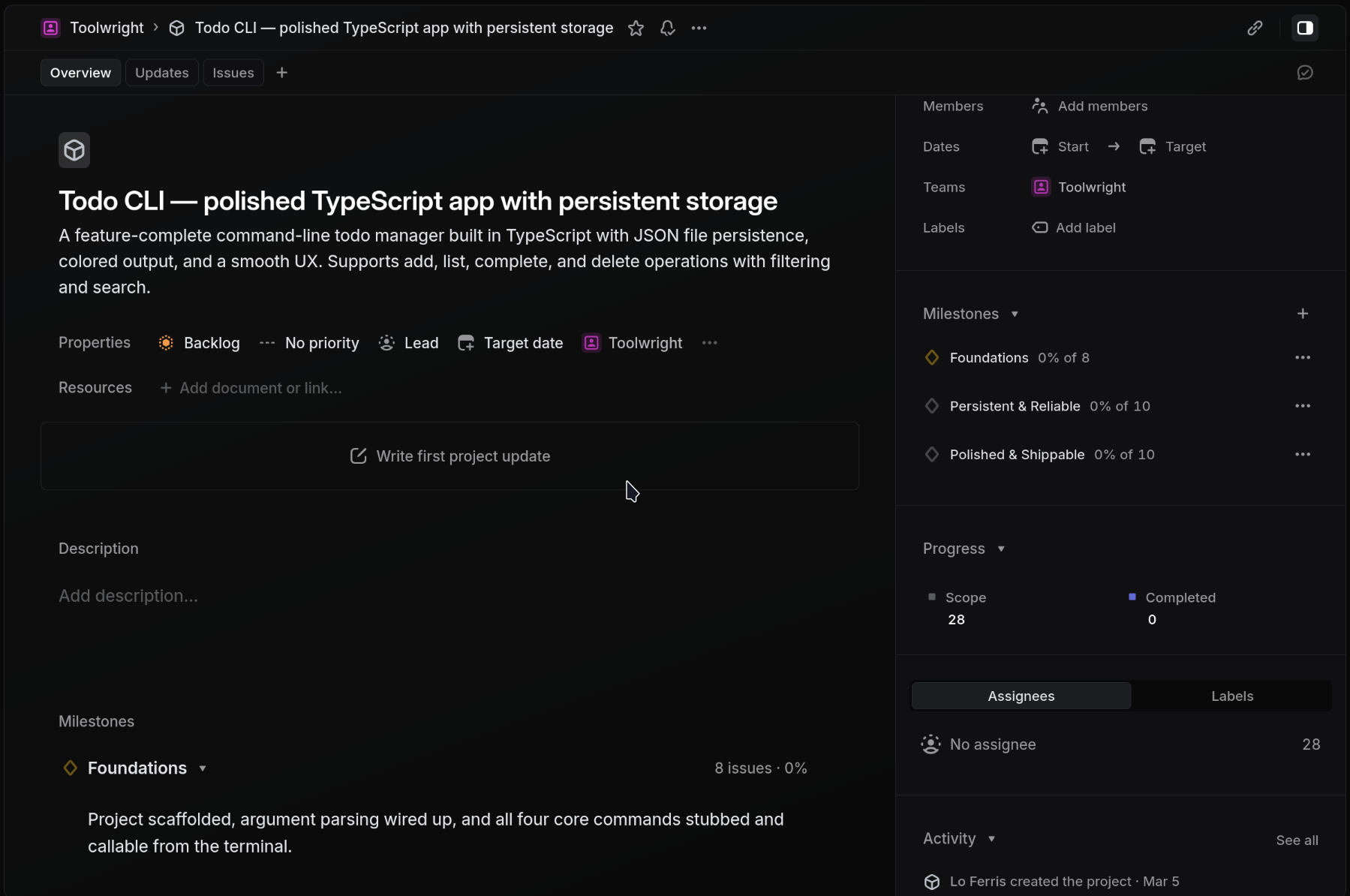Open the Progress dropdown
This screenshot has height=896, width=1350.
[1001, 549]
